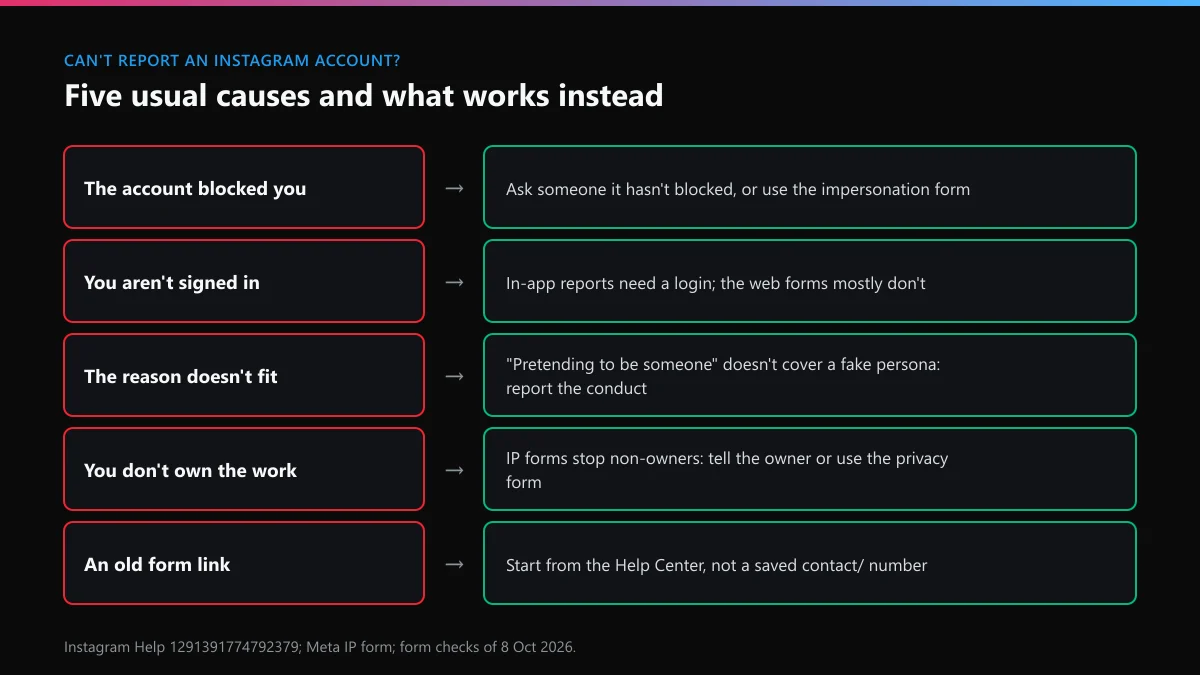Select "The account blocked you" box
Image resolution: width=1200 pixels, height=675 pixels.
[244, 187]
